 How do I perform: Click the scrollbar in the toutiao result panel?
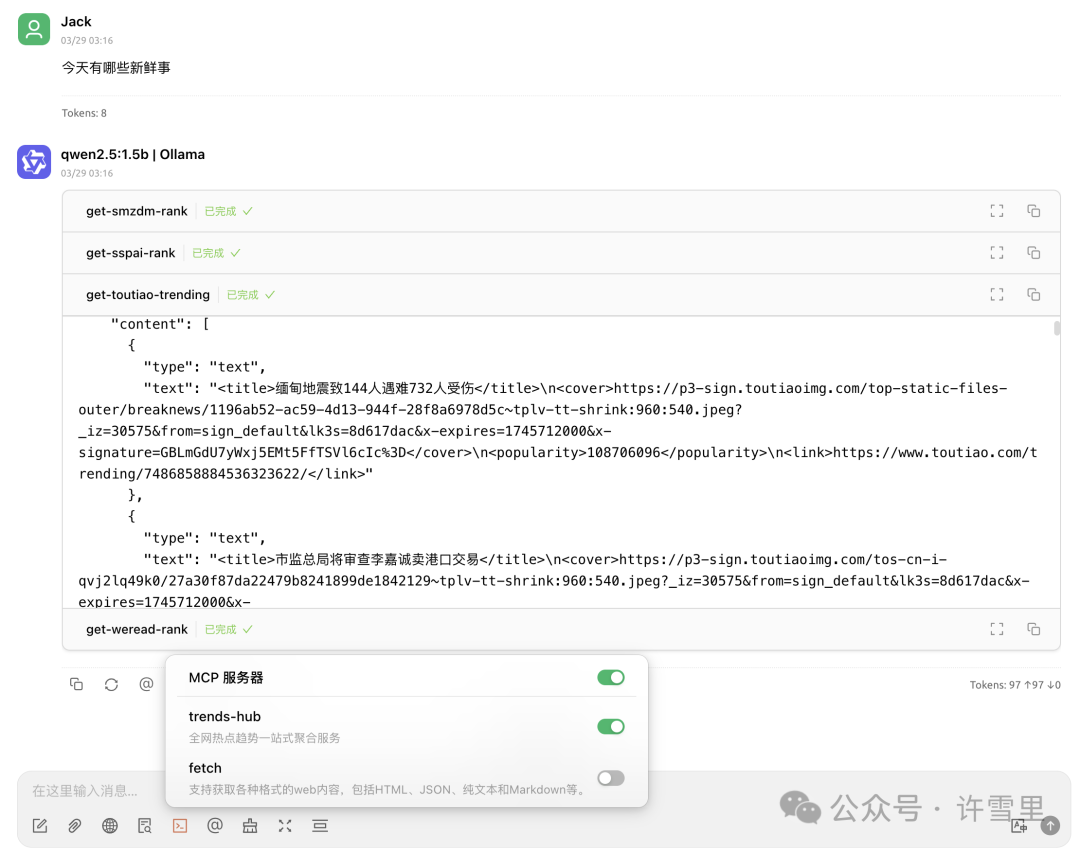(1057, 328)
